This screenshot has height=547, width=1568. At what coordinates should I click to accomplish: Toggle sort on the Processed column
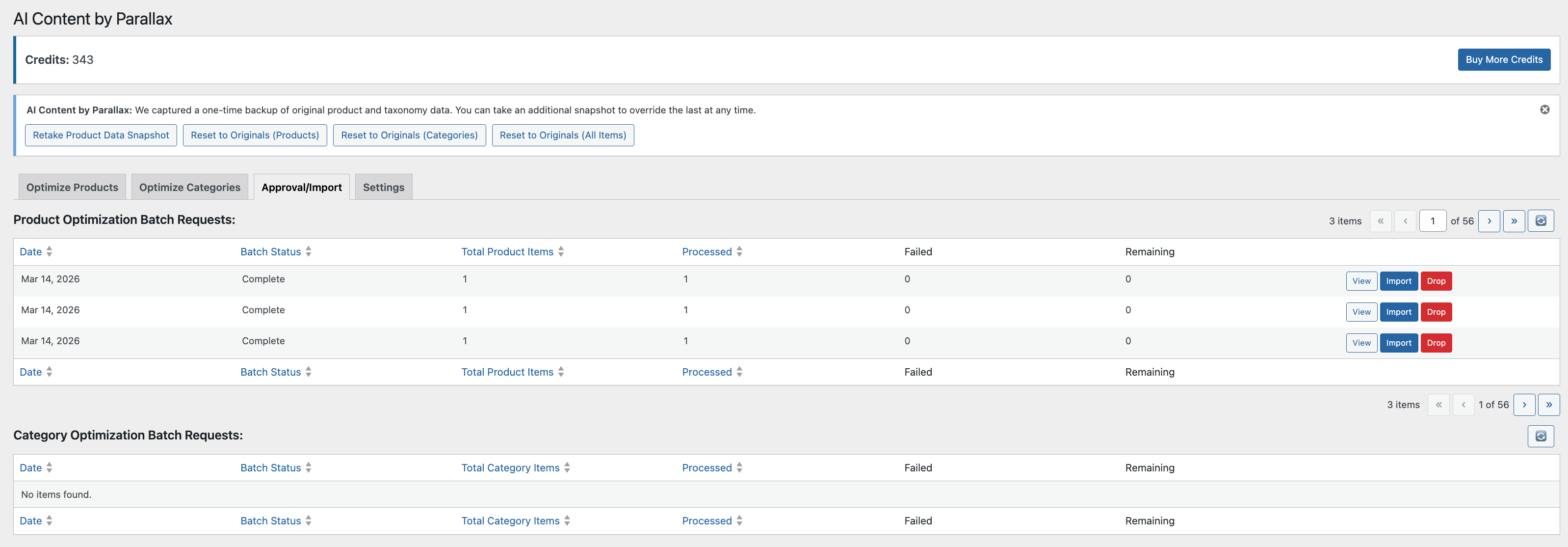point(706,251)
